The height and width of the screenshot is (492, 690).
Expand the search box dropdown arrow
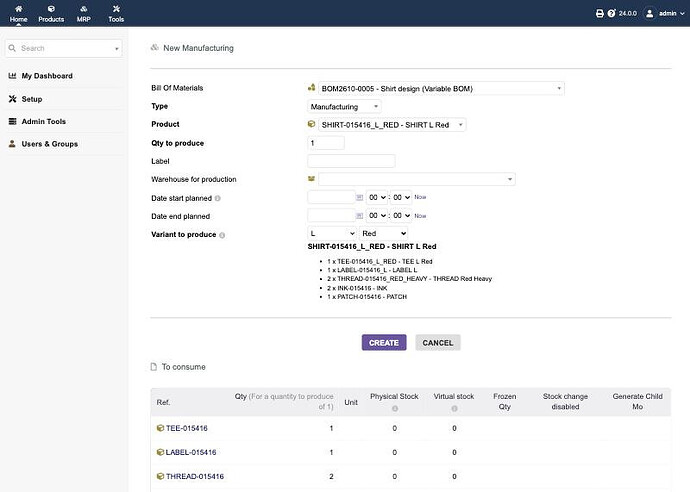[x=117, y=48]
